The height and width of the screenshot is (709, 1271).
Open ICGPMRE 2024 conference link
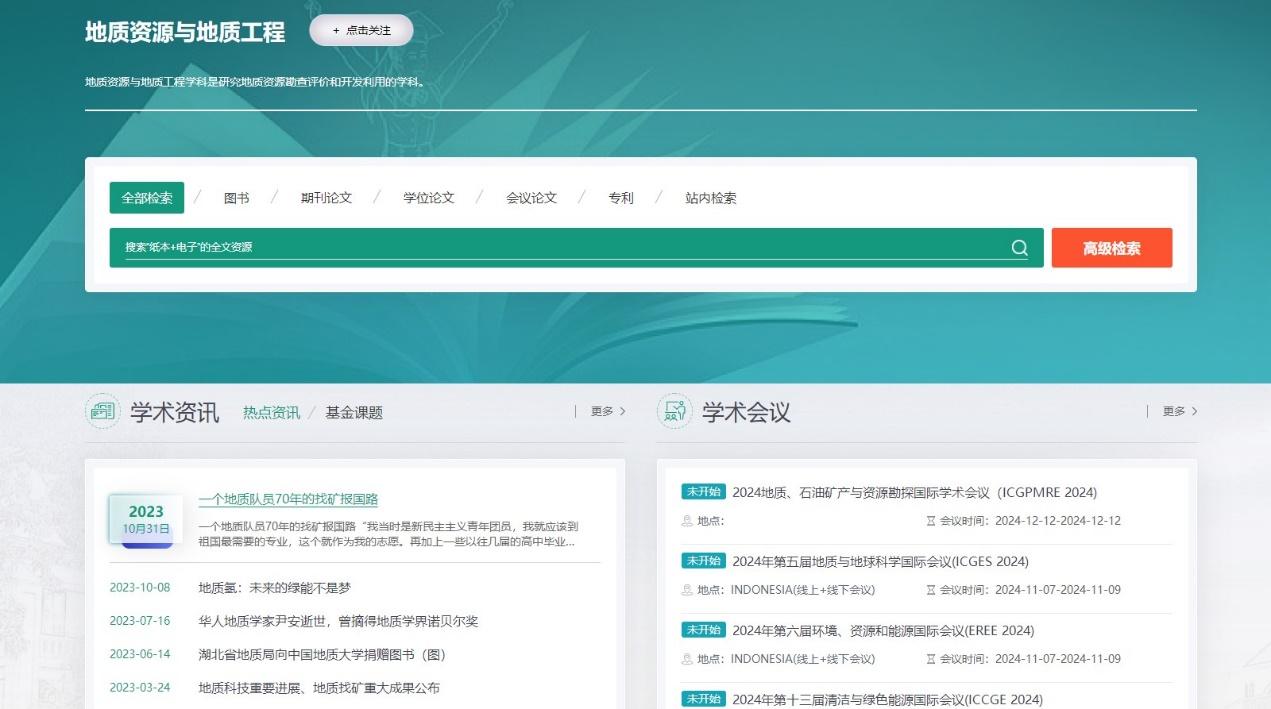914,492
